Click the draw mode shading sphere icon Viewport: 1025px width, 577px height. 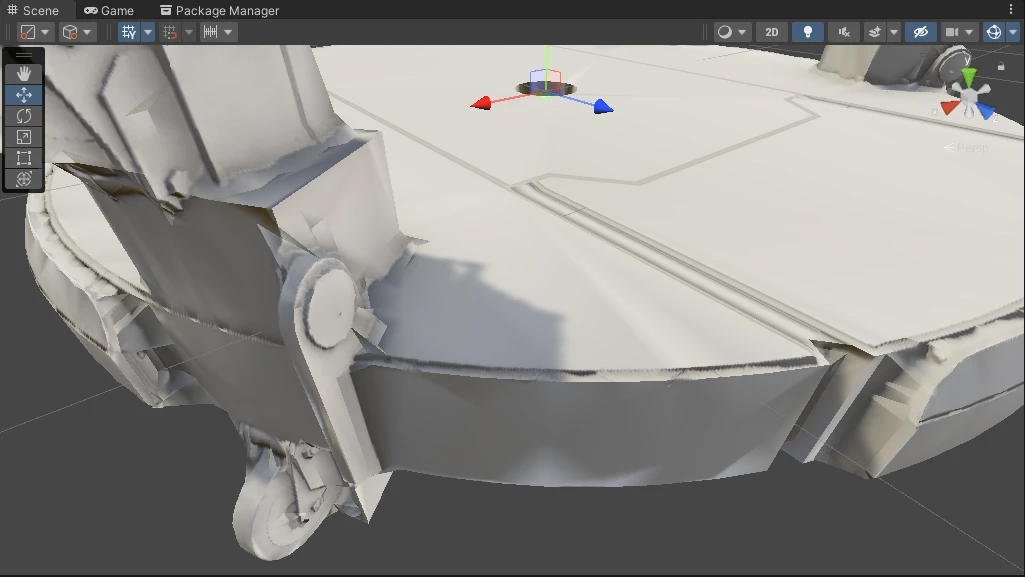point(724,32)
